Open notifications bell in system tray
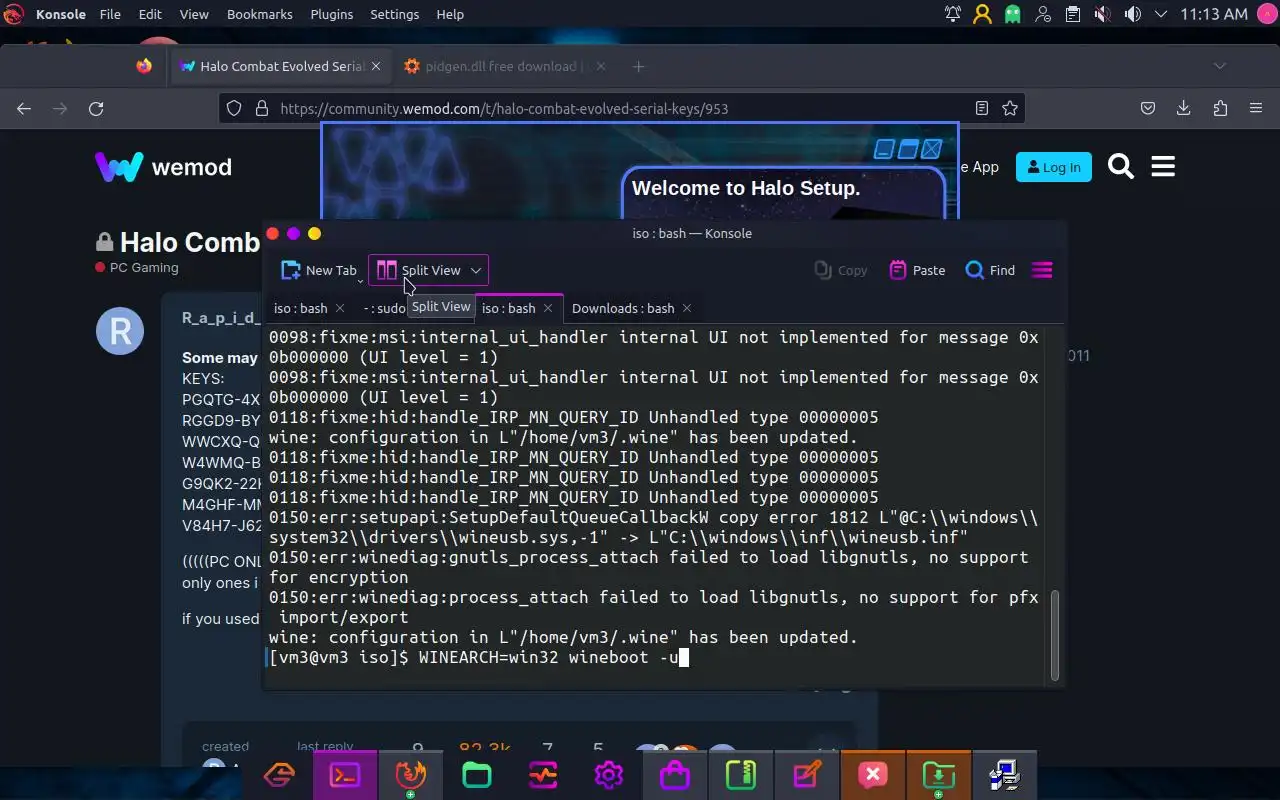 953,14
